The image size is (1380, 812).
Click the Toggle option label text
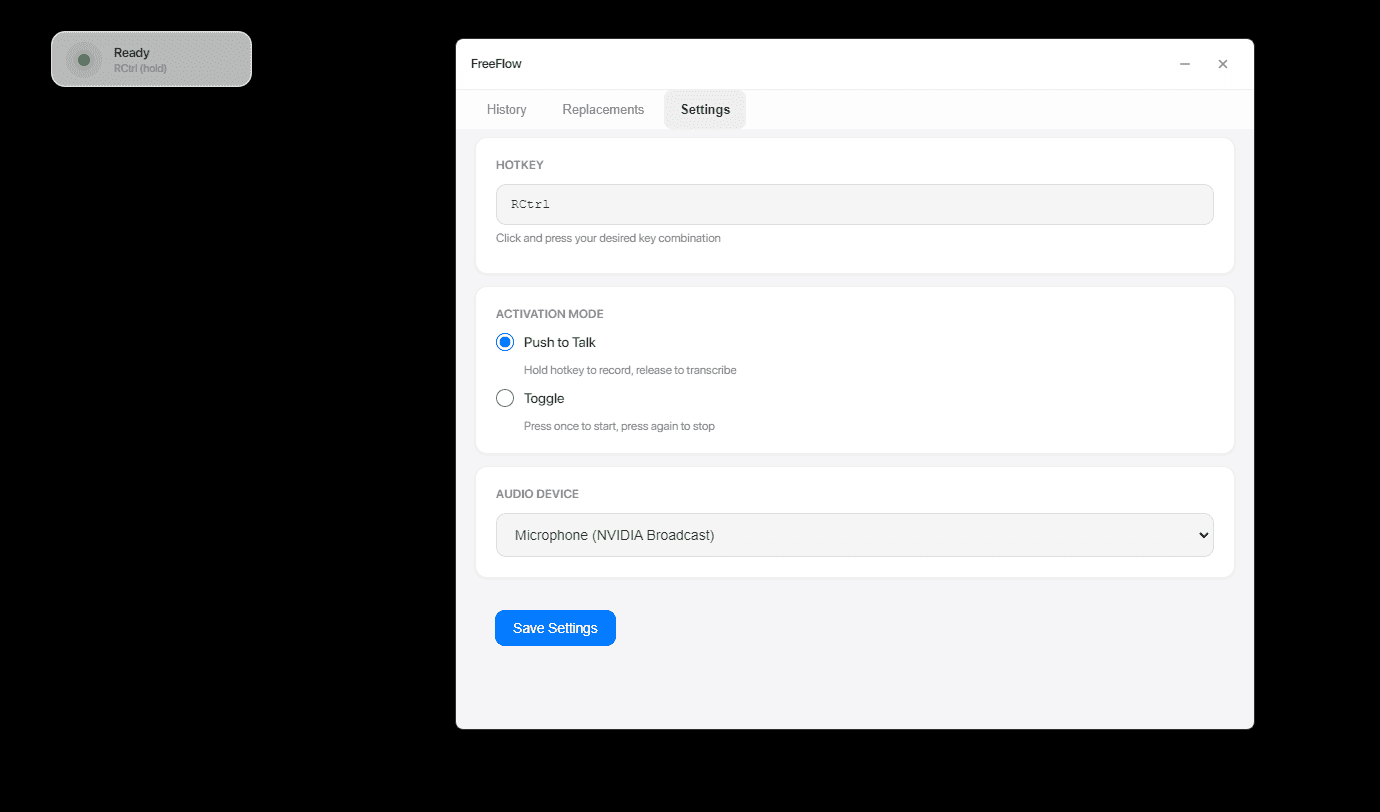544,398
